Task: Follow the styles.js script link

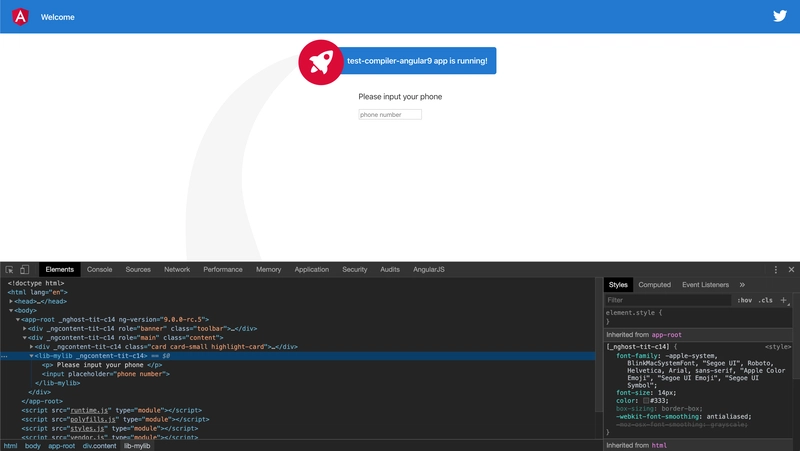Action: pyautogui.click(x=87, y=429)
